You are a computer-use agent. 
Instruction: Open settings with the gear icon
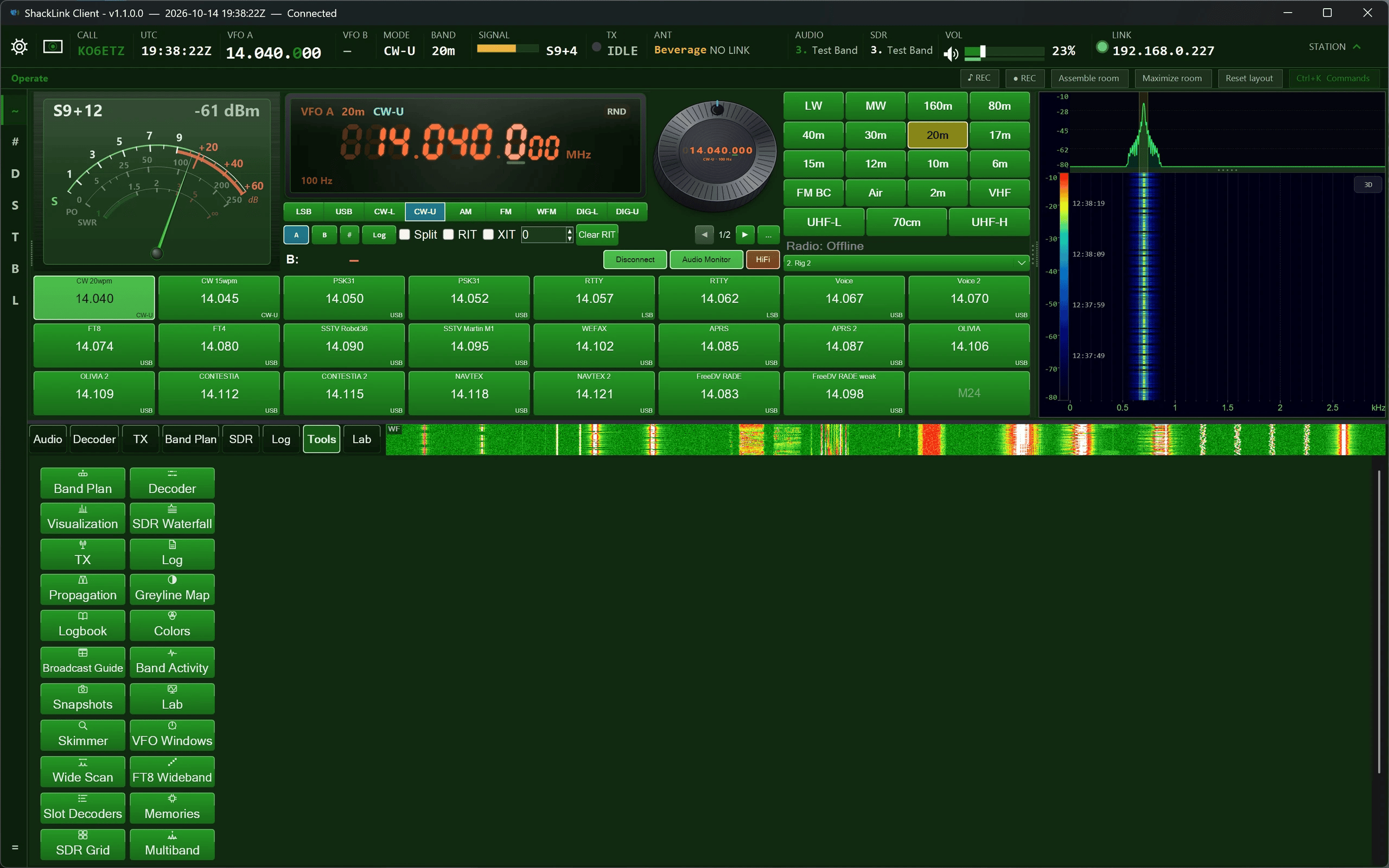(x=19, y=47)
